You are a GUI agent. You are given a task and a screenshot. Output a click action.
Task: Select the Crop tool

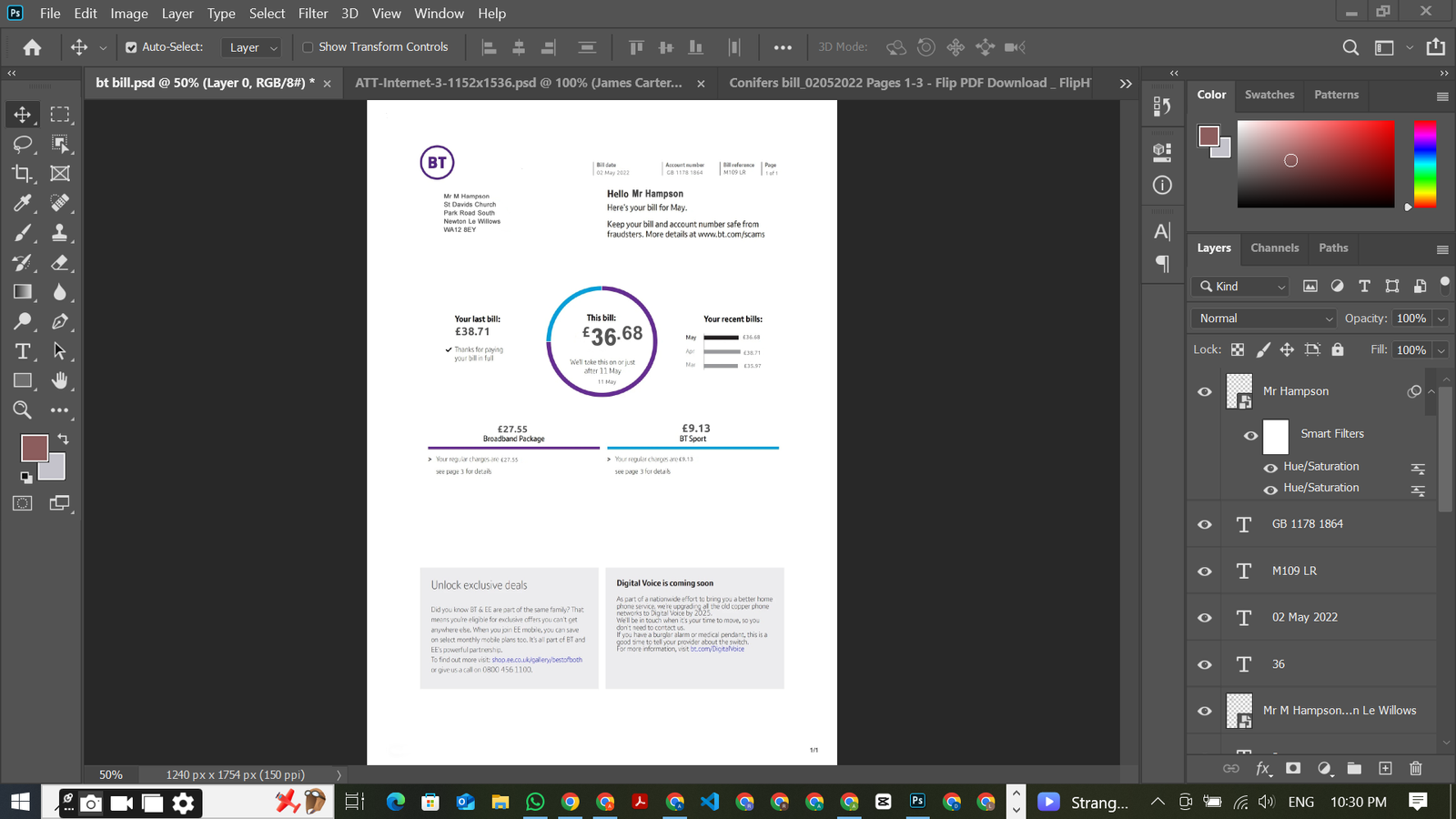(x=23, y=173)
